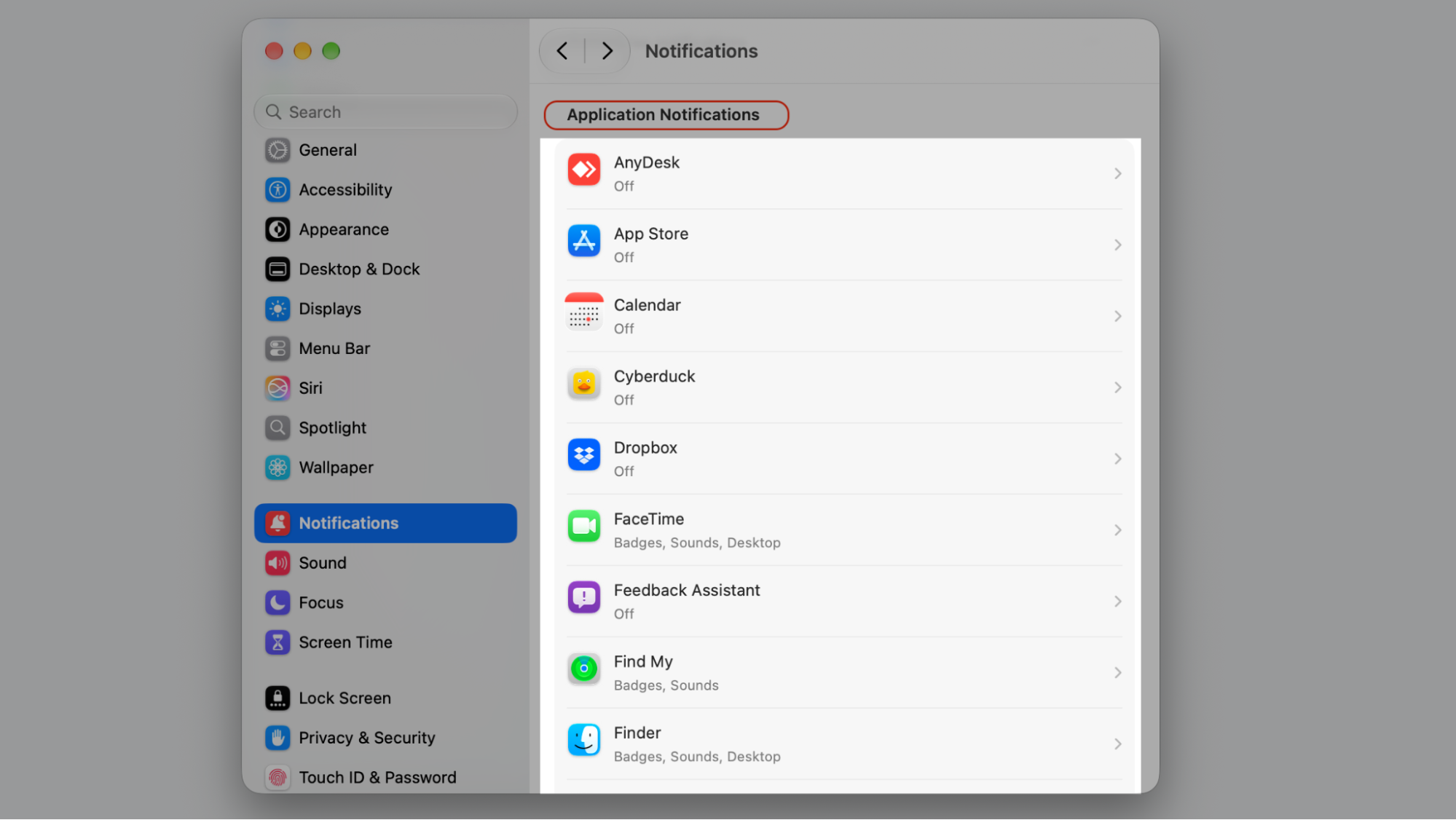Click the Dropbox app icon
The image size is (1456, 820).
pos(583,455)
